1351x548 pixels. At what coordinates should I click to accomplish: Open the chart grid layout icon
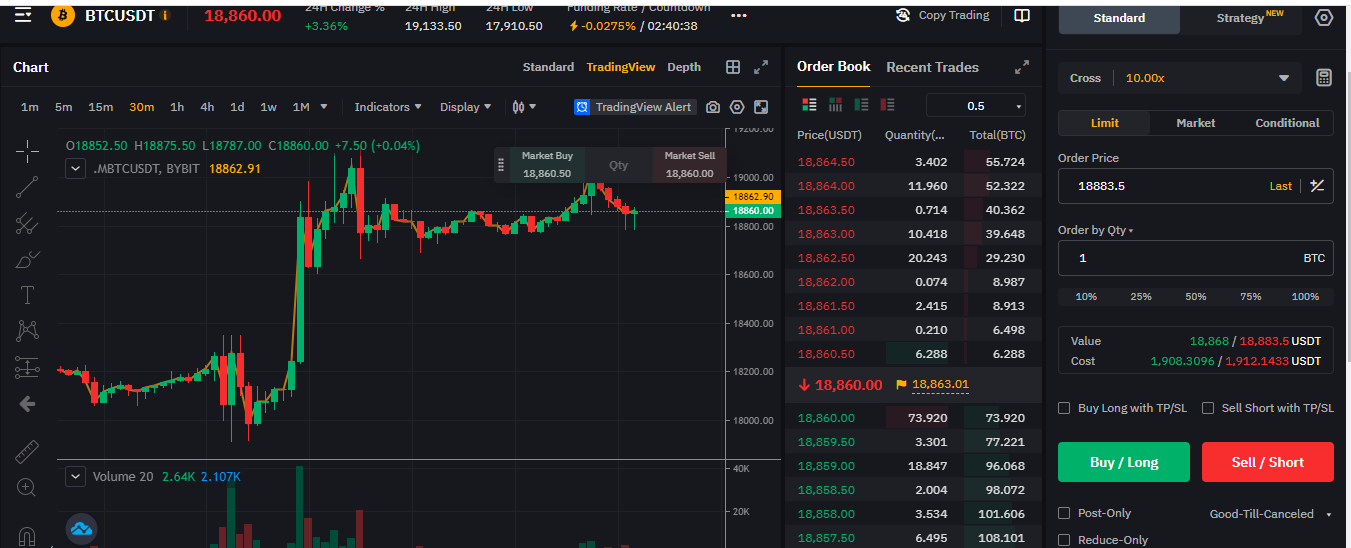pyautogui.click(x=733, y=67)
